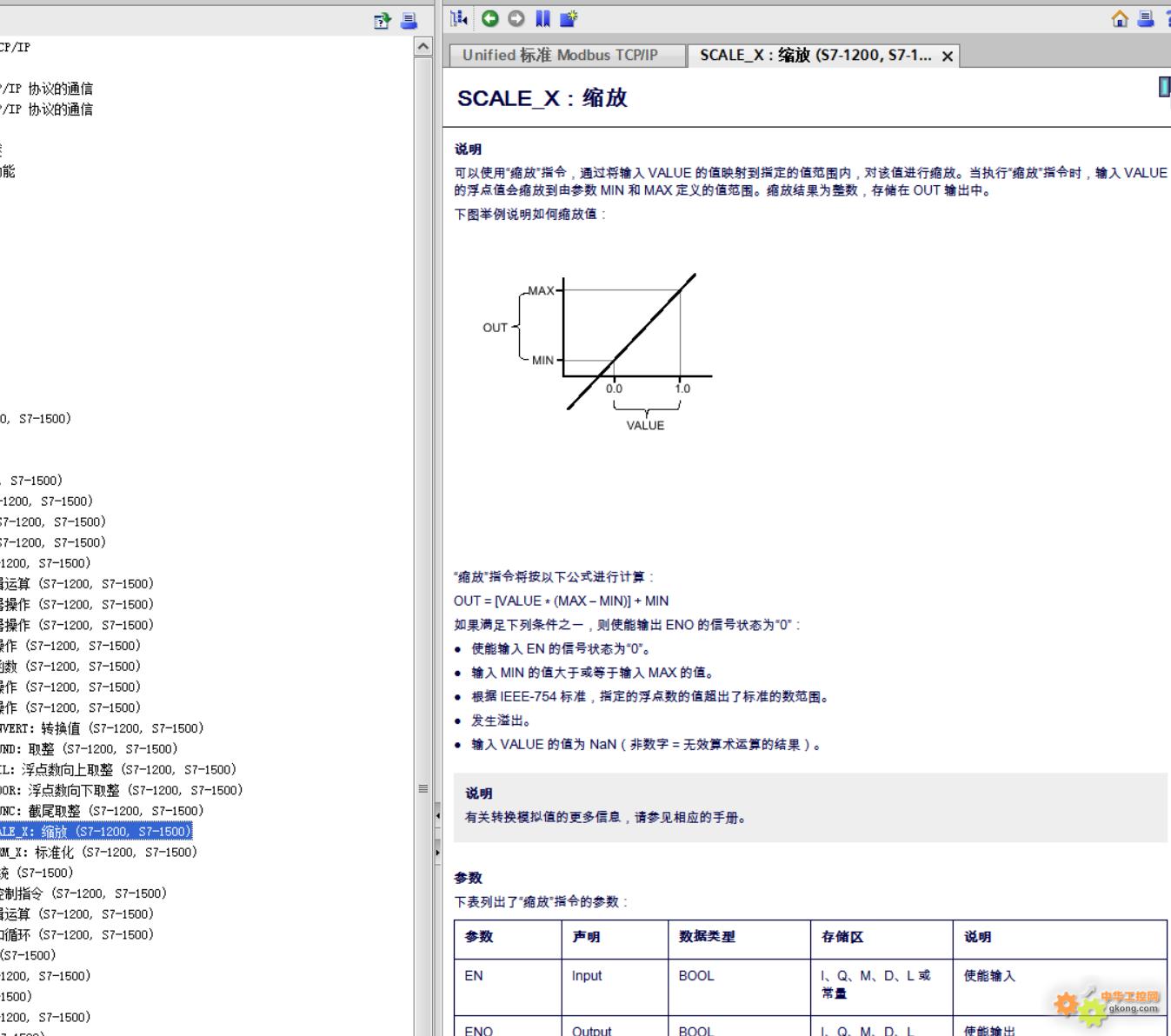Click the print icon in left panel toolbar

pyautogui.click(x=409, y=21)
